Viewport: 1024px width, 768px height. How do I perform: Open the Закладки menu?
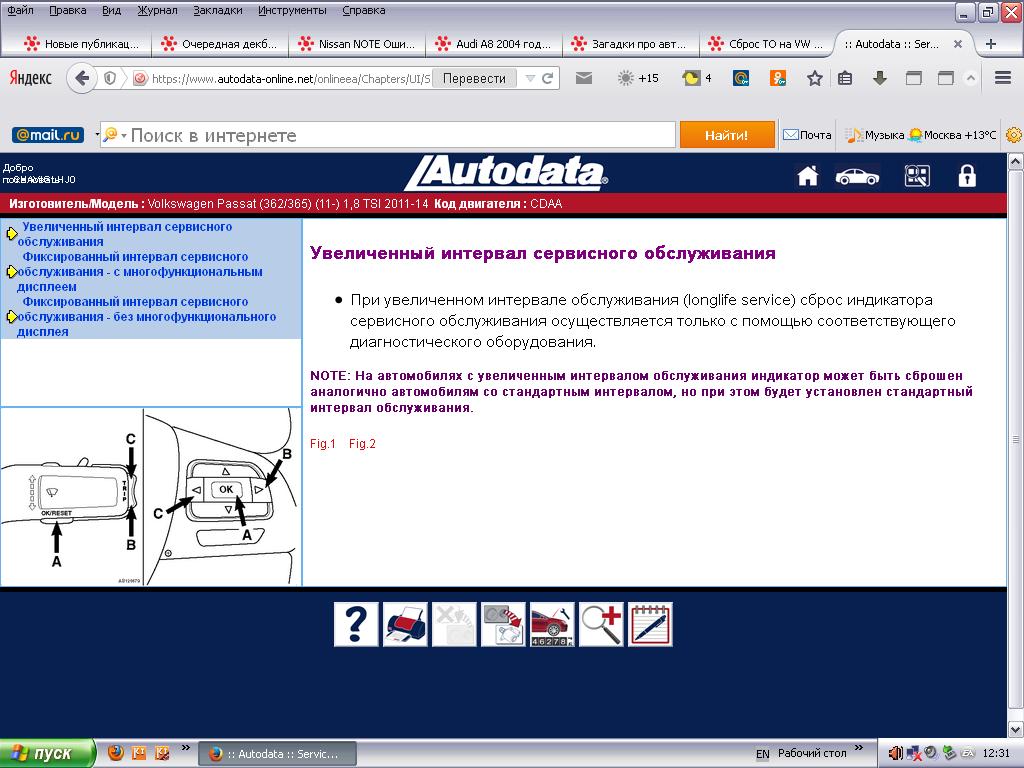[218, 10]
